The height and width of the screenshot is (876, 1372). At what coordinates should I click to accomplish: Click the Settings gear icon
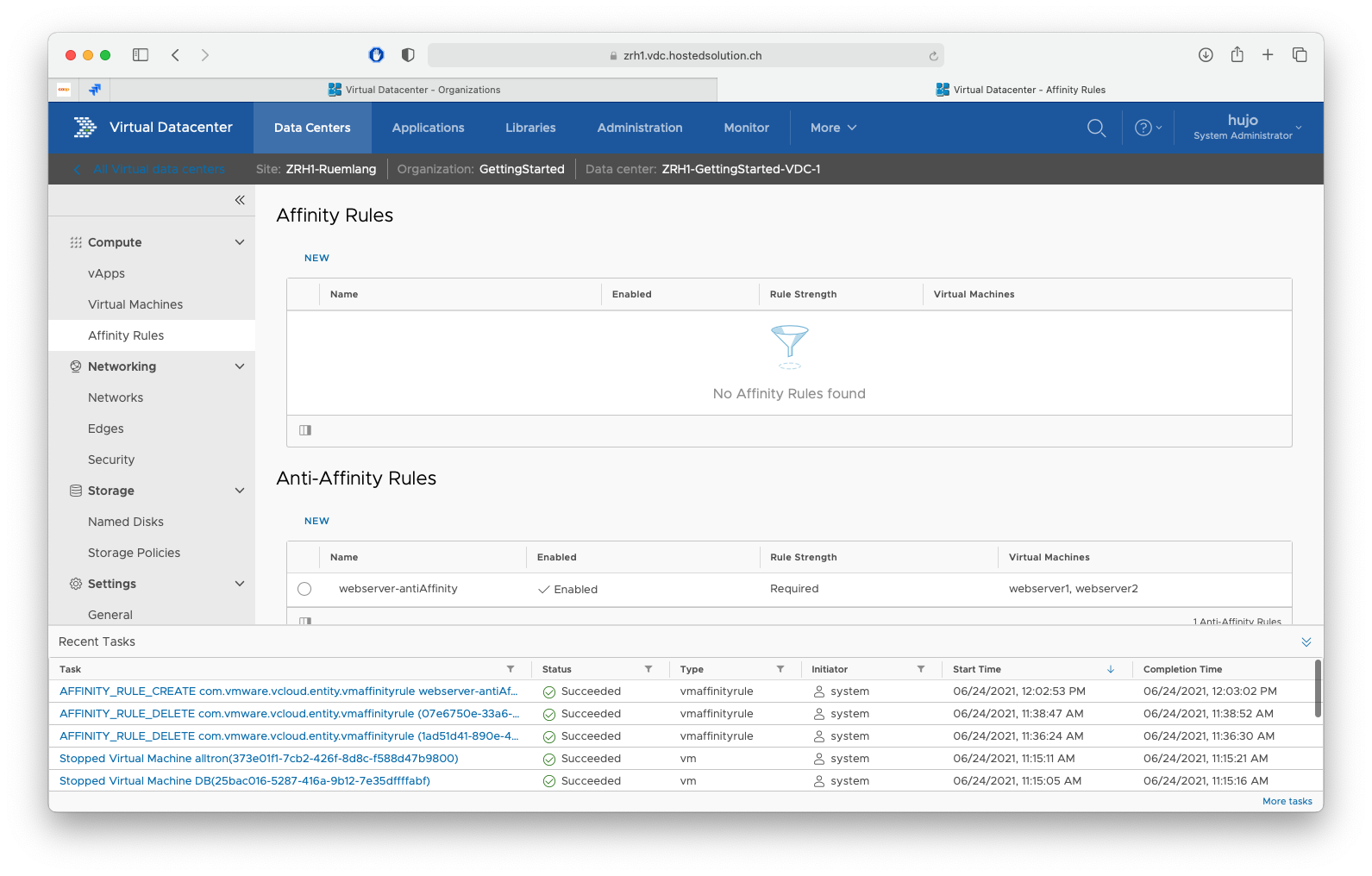pyautogui.click(x=76, y=584)
